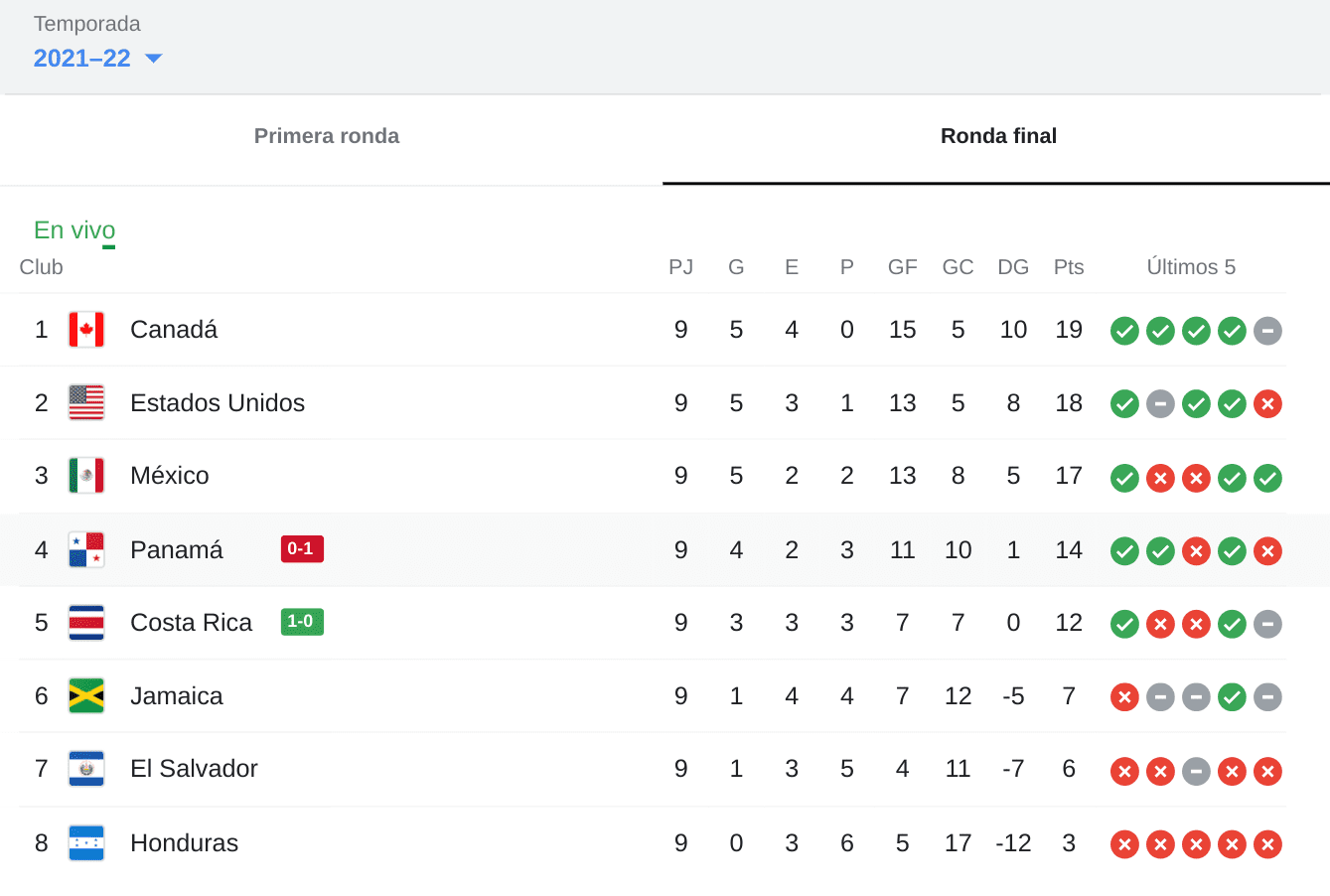
Task: Click the El Salvador flag icon
Action: (x=86, y=769)
